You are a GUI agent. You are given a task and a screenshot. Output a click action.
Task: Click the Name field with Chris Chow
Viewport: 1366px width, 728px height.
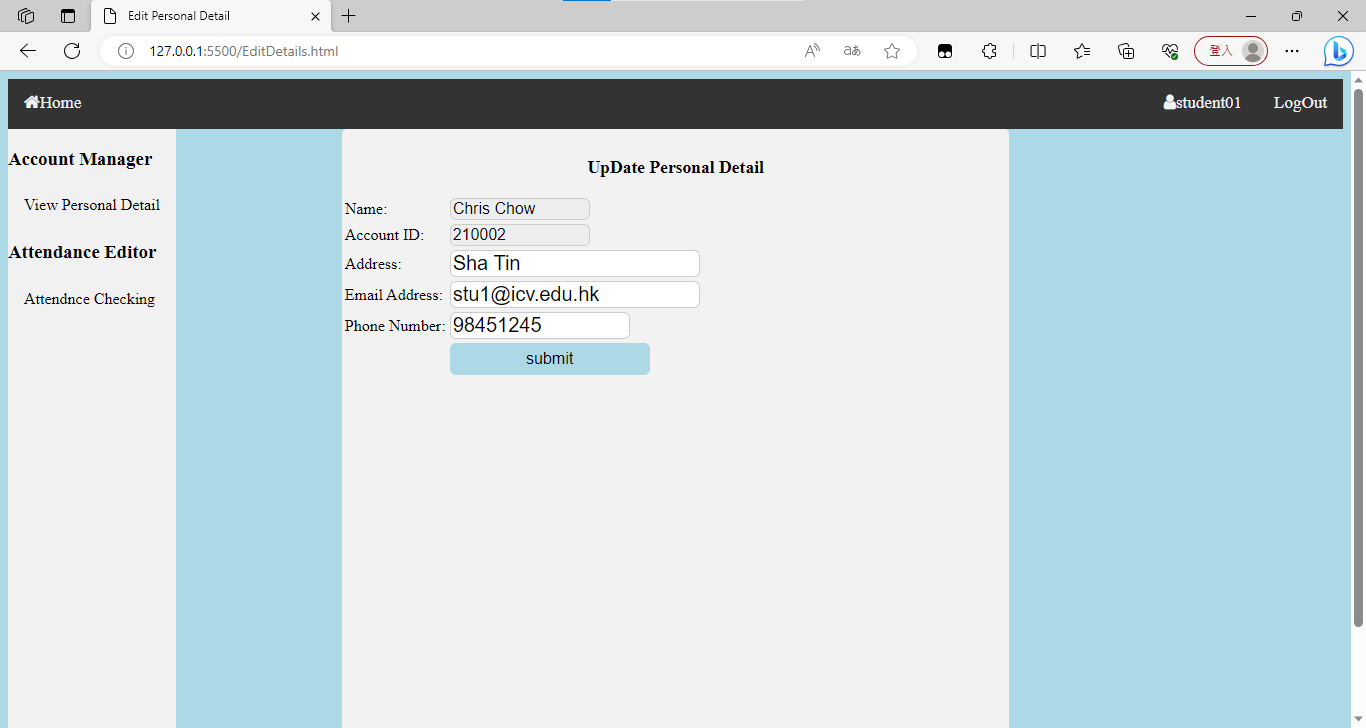pyautogui.click(x=520, y=209)
